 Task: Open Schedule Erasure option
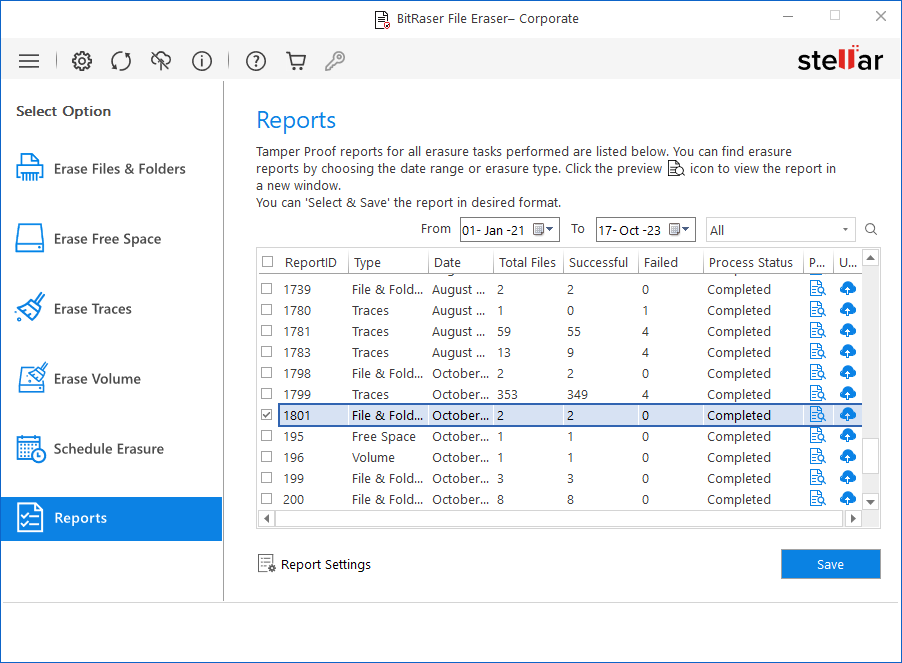pos(90,449)
